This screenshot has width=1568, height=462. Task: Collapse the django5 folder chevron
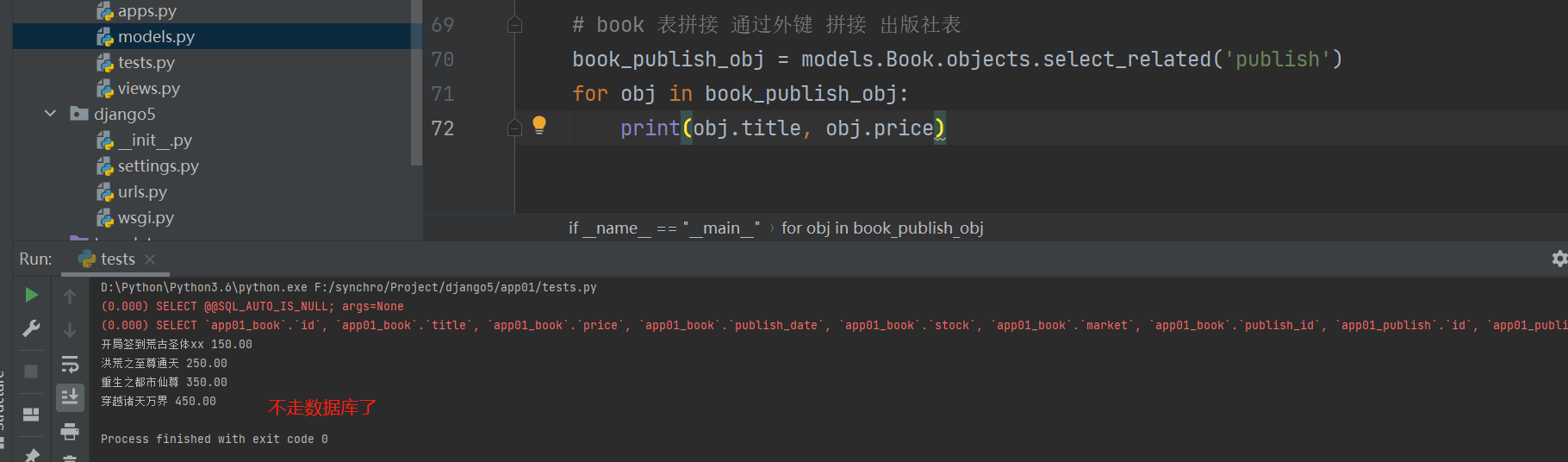[x=50, y=114]
